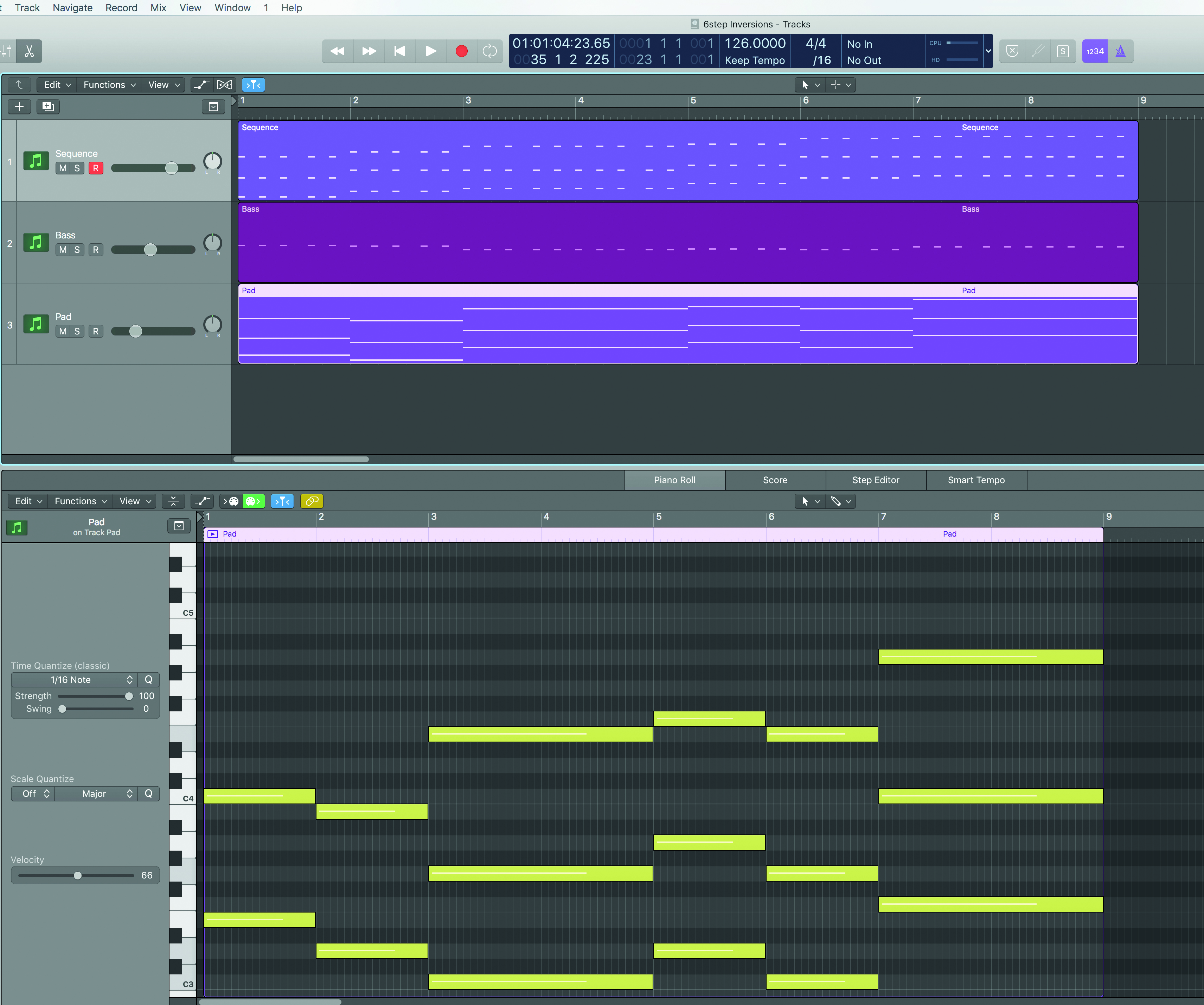Add a new track with plus button

point(19,107)
